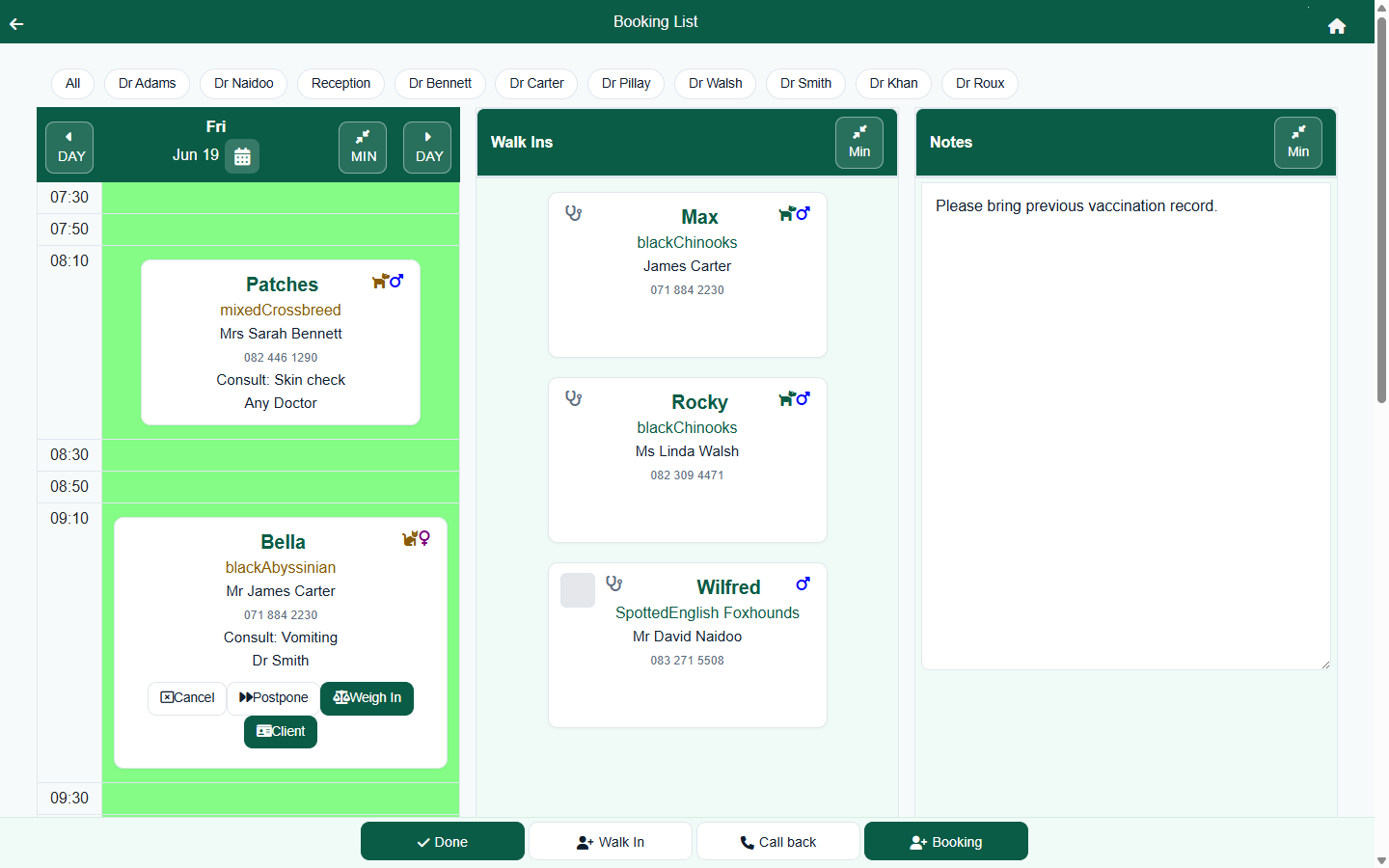Image resolution: width=1389 pixels, height=868 pixels.
Task: Minimize the Notes panel
Action: [x=1298, y=143]
